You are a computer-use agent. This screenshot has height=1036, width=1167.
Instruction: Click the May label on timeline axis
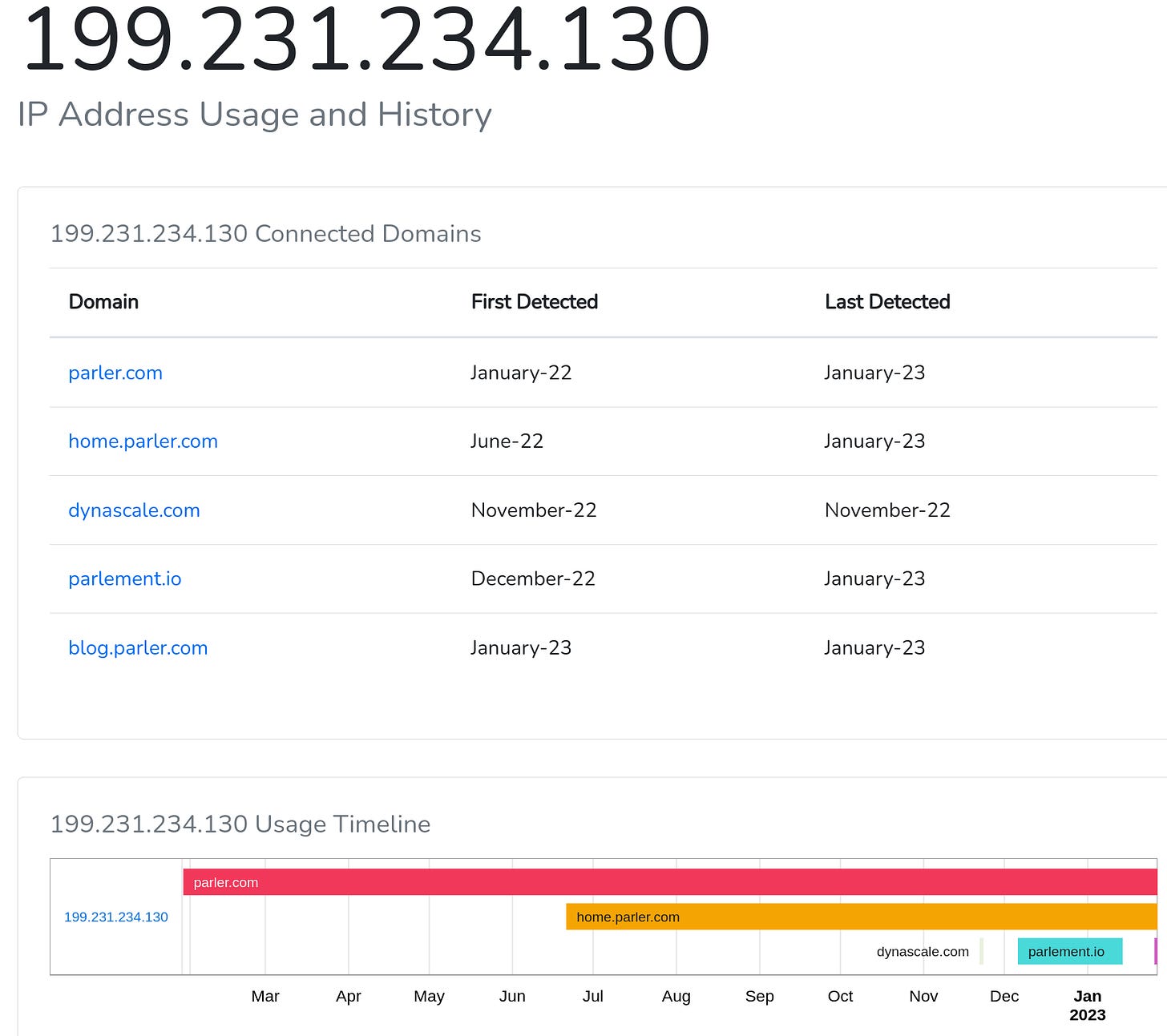pos(429,996)
